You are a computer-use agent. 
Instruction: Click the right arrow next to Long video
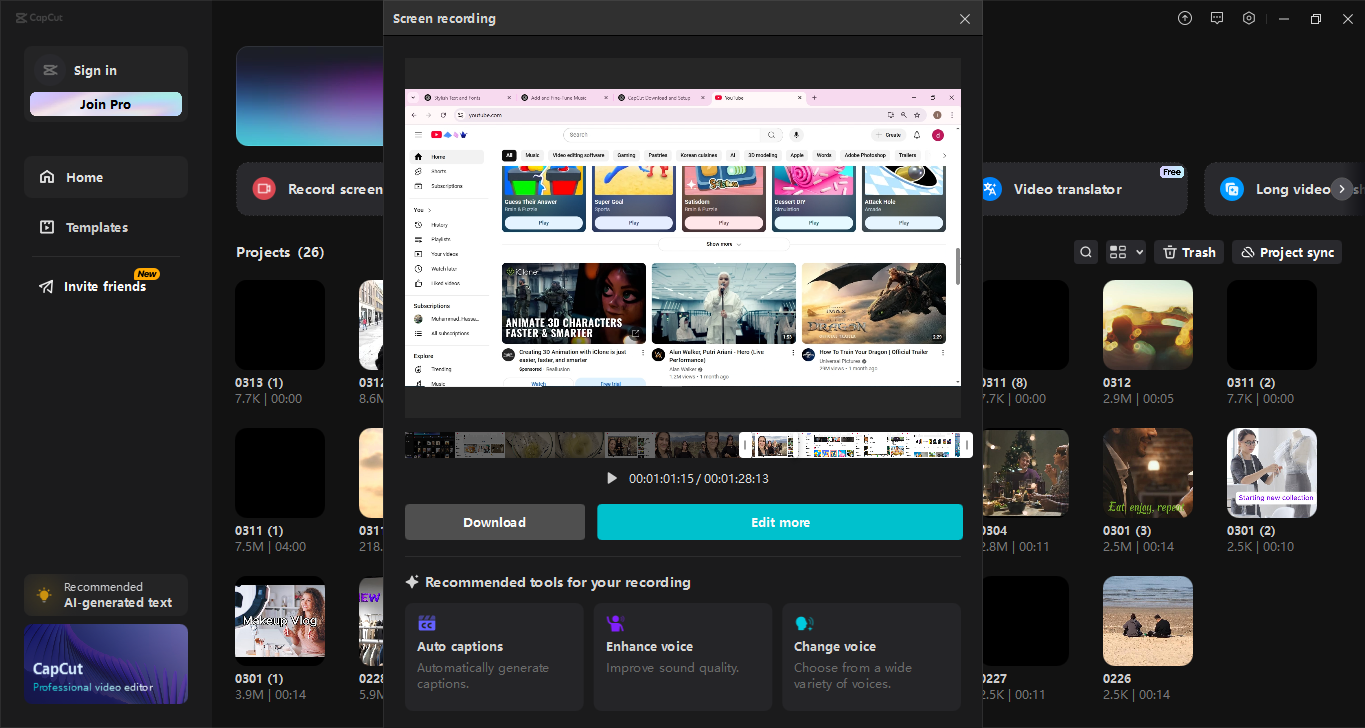tap(1341, 188)
